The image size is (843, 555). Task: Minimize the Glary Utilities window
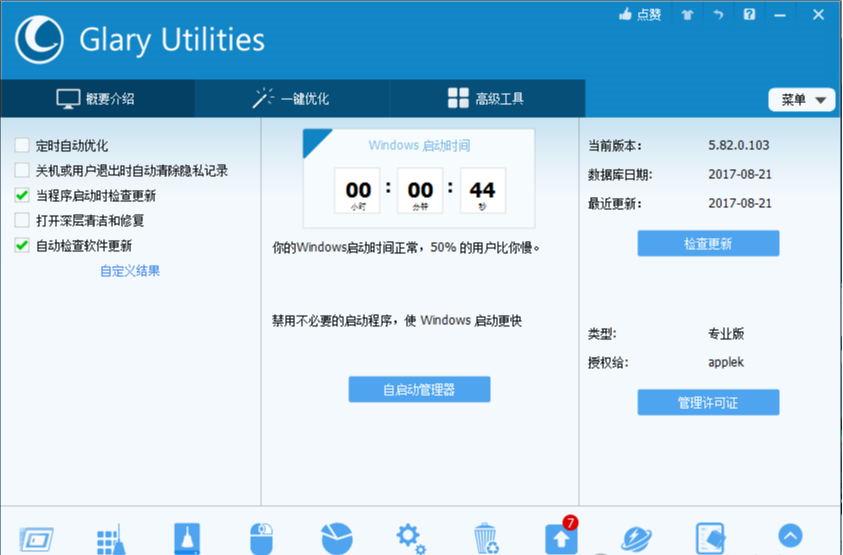point(780,16)
